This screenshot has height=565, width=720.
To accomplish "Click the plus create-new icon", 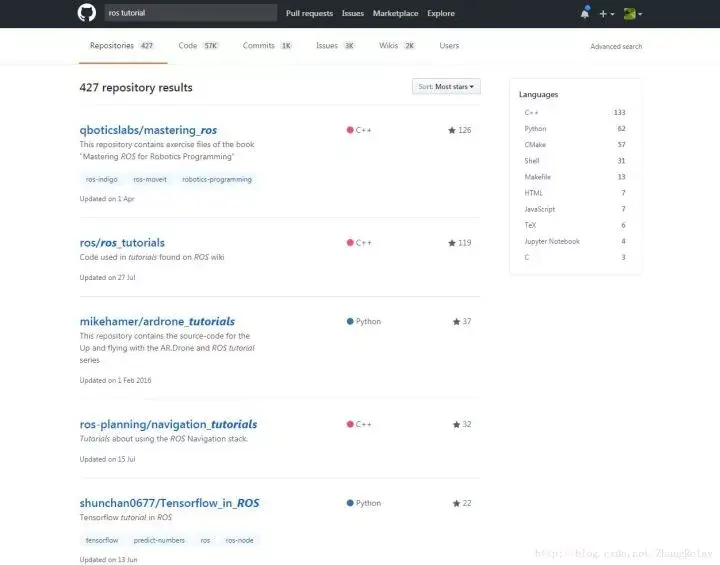I will 606,14.
